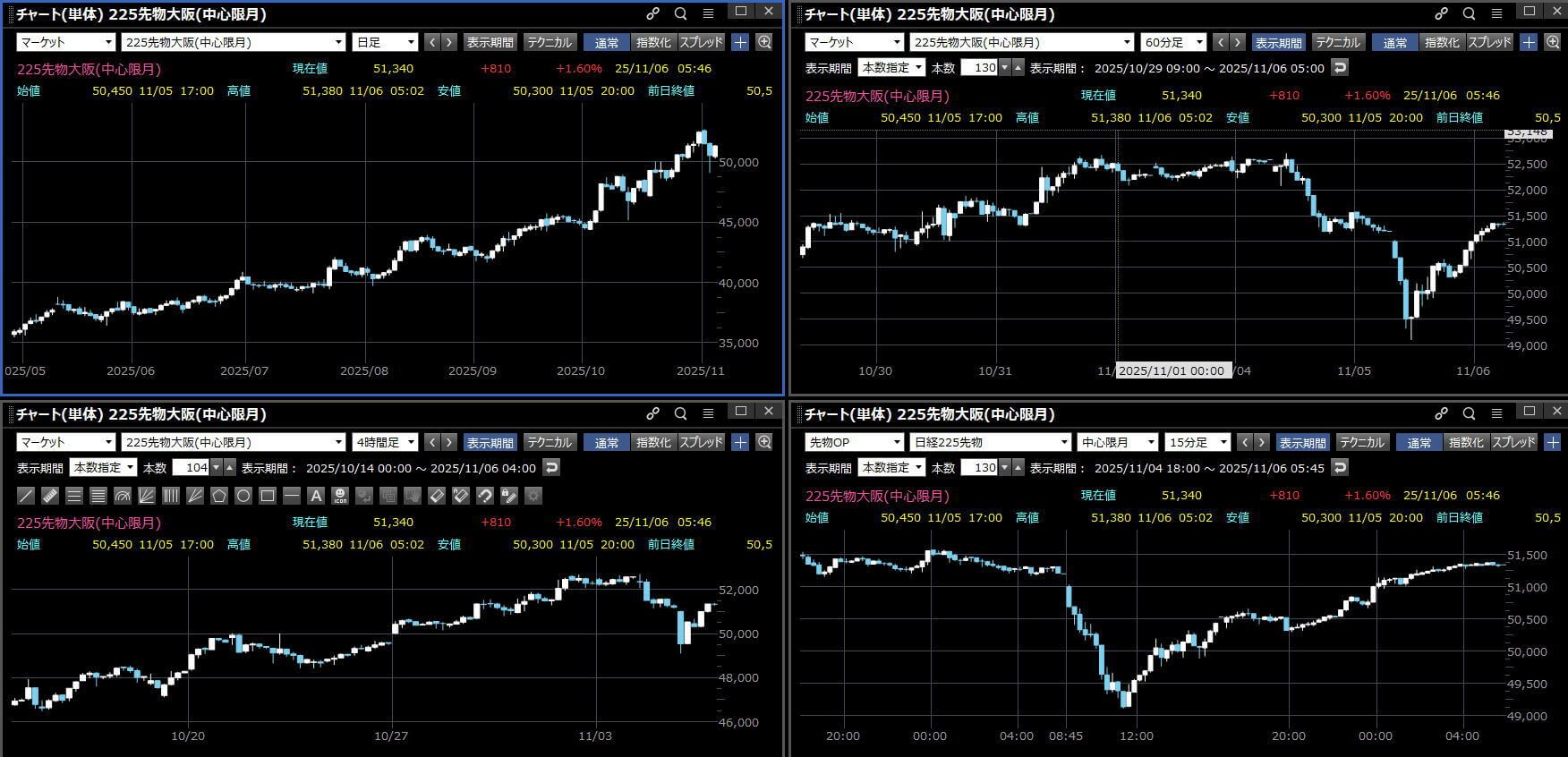Click the Fibonacci arc drawing tool
Screen dimensions: 1568x757
(x=123, y=496)
